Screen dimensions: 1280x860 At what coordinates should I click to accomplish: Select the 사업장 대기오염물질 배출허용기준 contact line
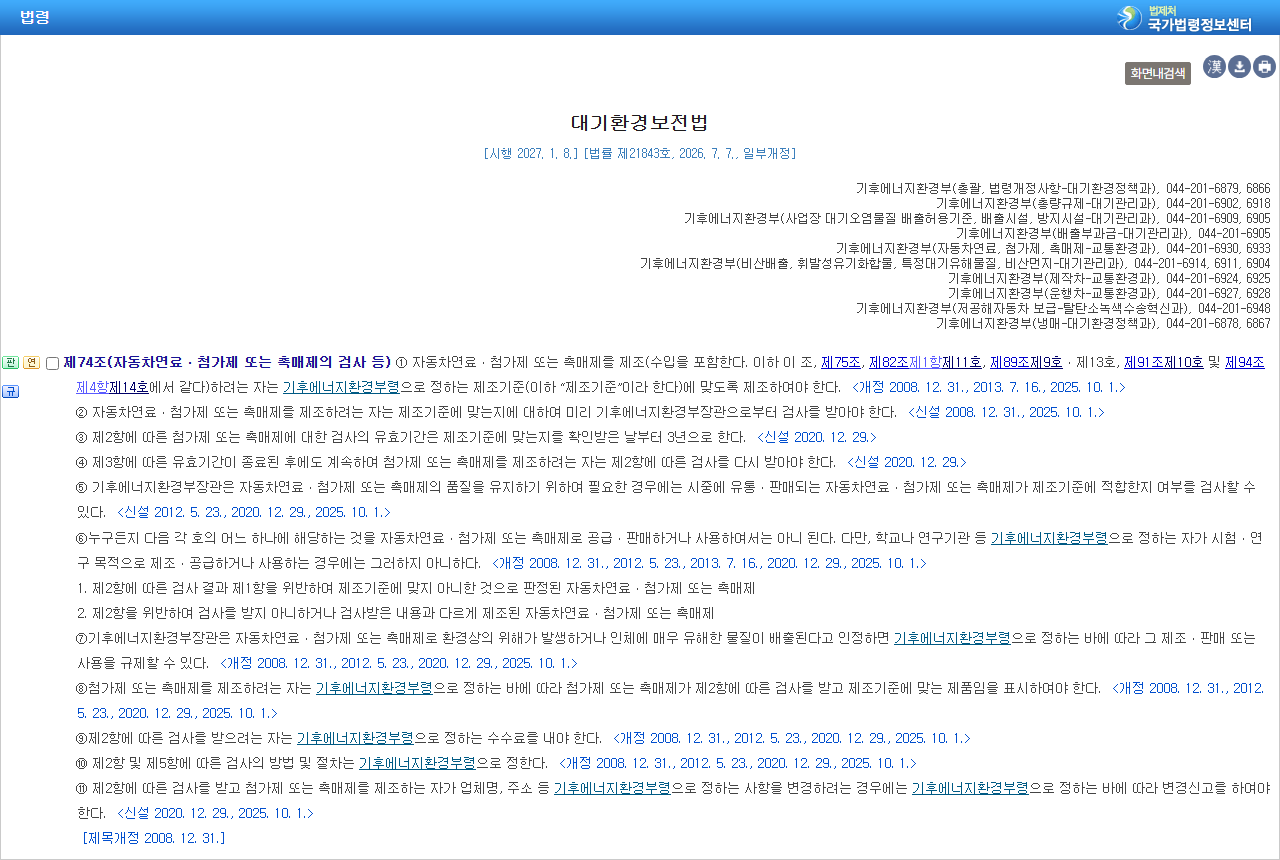(977, 218)
